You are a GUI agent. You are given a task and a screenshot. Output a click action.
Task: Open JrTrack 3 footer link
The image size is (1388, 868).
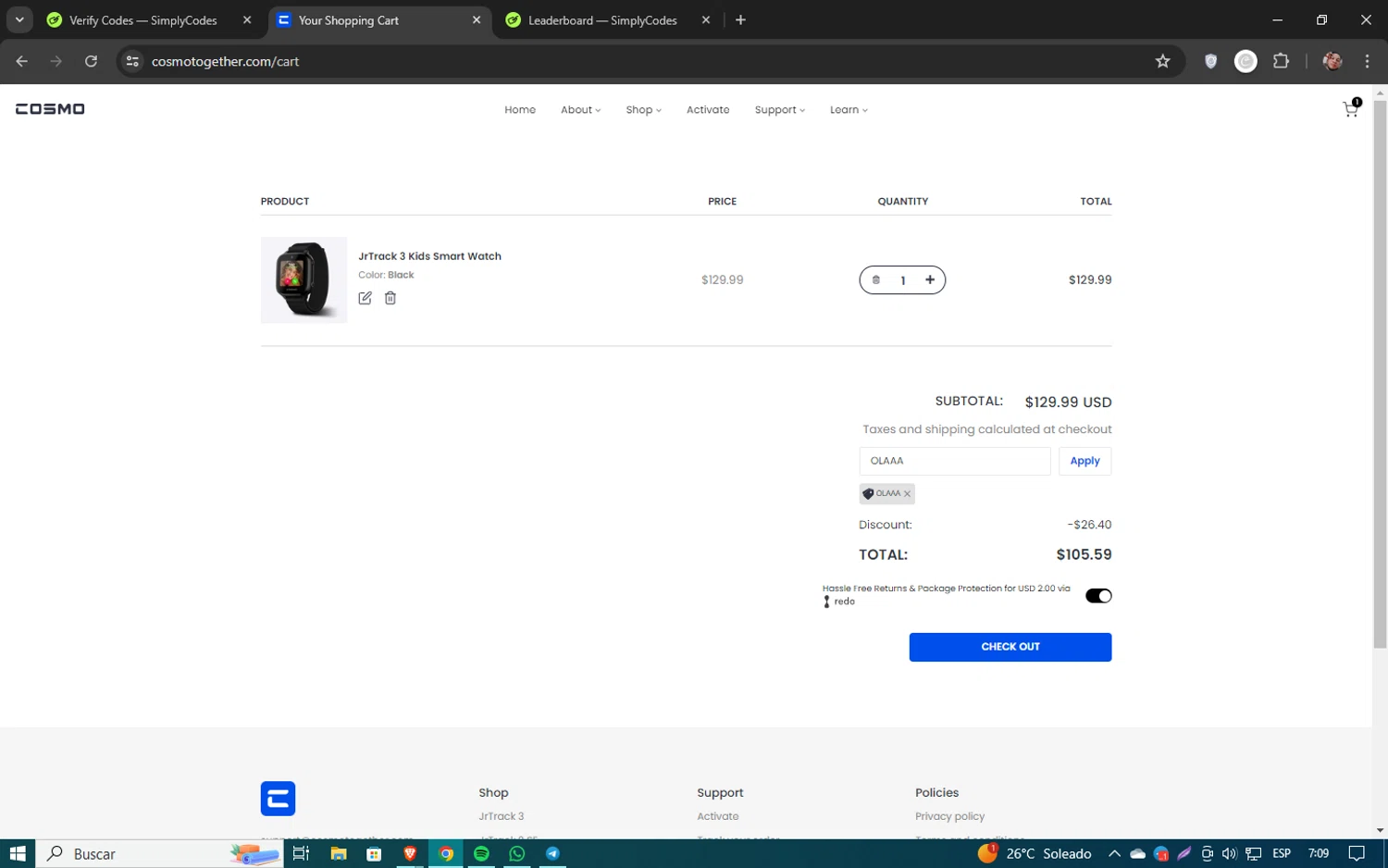tap(502, 816)
